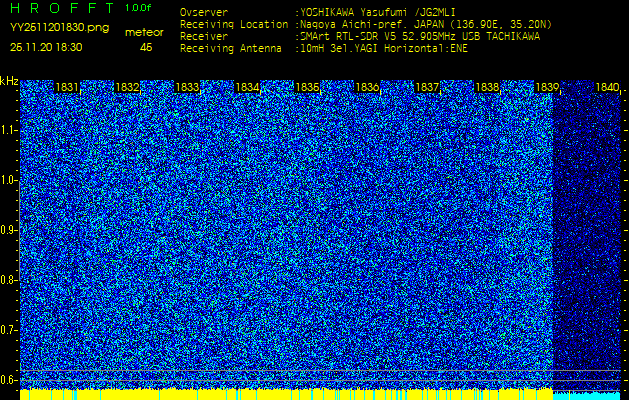Click the 0.9 frequency axis label
The height and width of the screenshot is (400, 629).
pyautogui.click(x=8, y=230)
